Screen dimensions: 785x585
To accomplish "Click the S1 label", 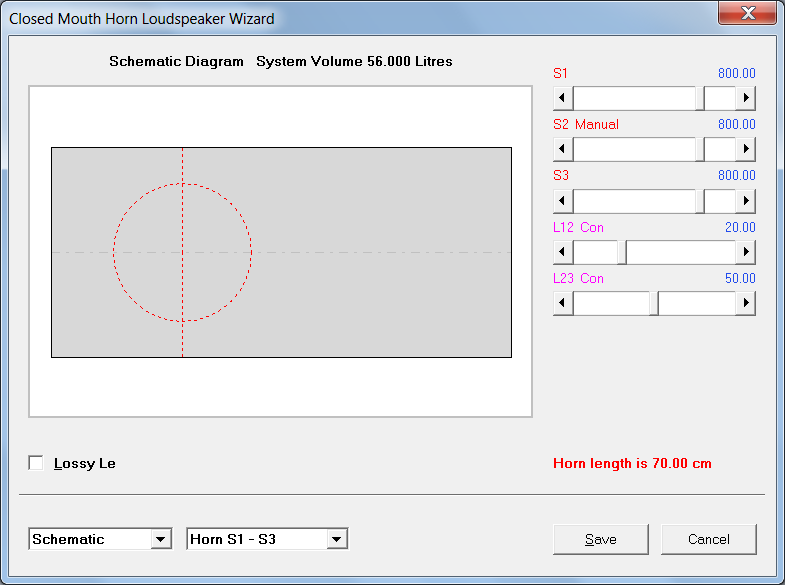I will (560, 74).
